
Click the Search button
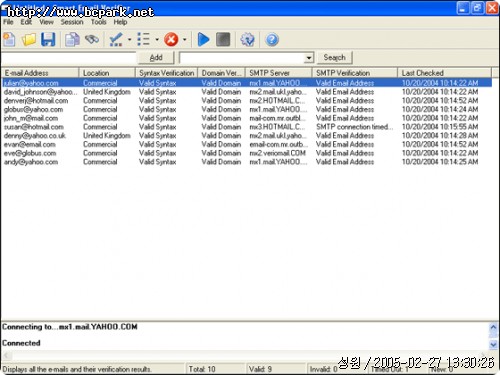pyautogui.click(x=334, y=57)
